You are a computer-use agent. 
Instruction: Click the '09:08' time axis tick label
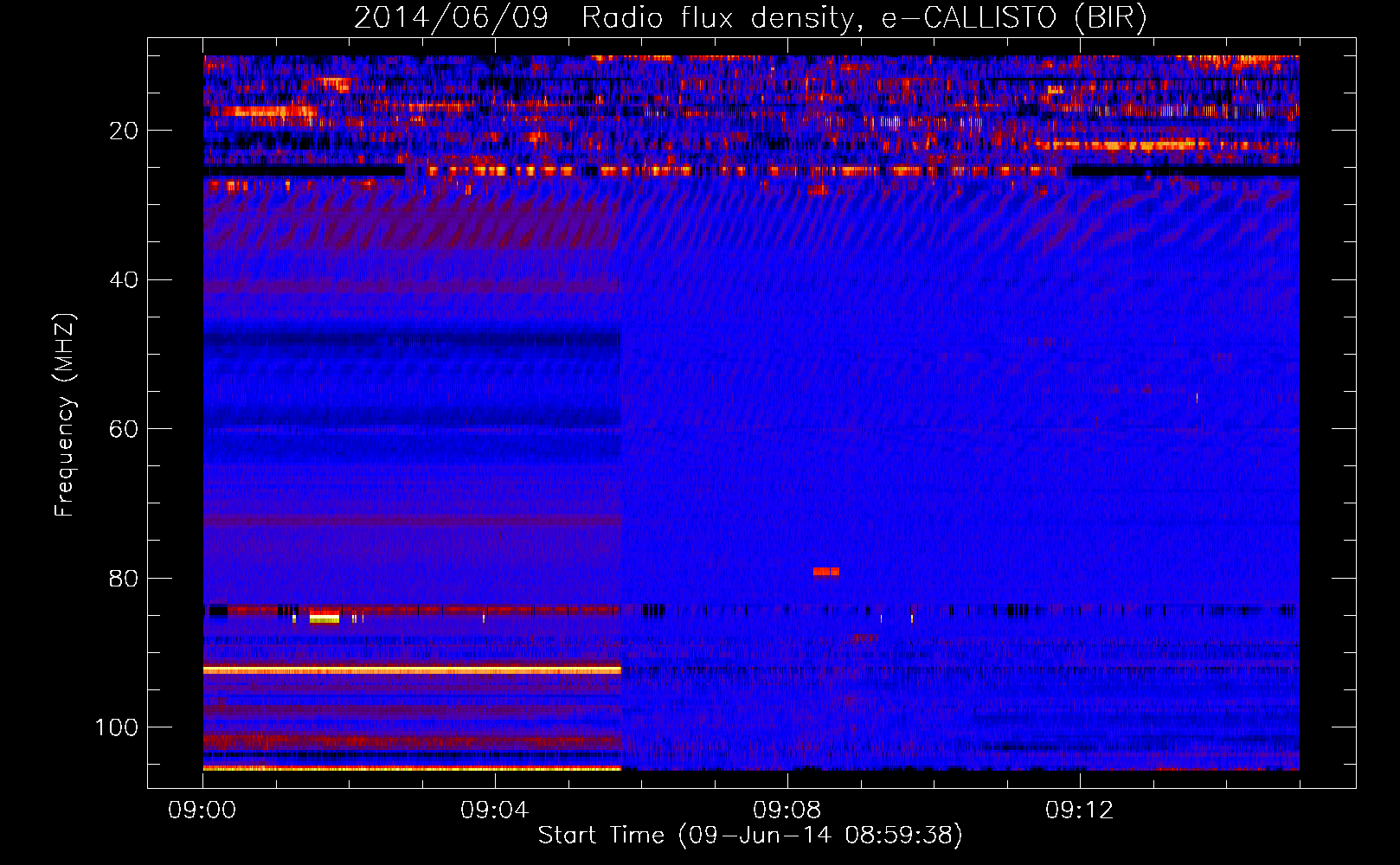pos(787,811)
